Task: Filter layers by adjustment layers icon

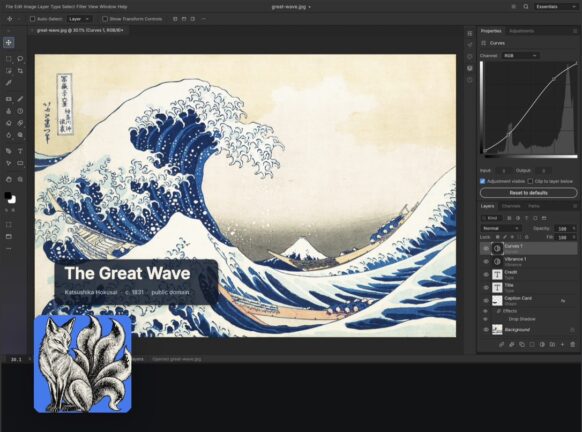Action: pos(518,218)
